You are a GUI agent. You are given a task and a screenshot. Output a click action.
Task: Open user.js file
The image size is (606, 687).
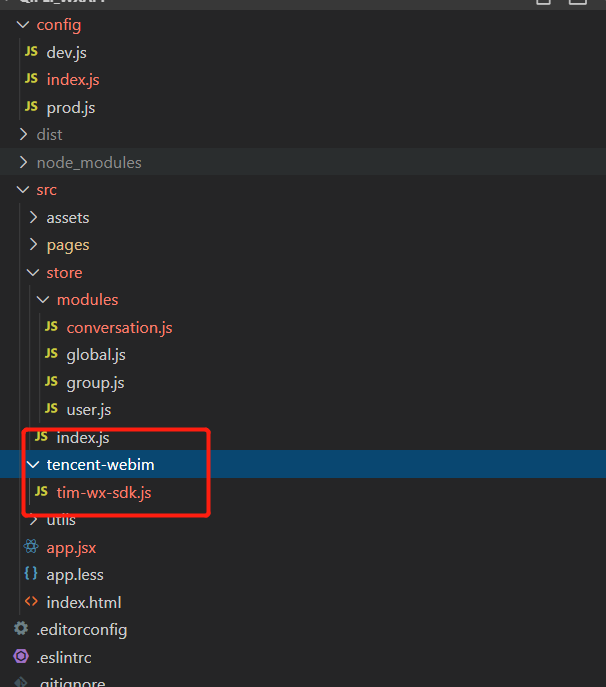point(89,411)
